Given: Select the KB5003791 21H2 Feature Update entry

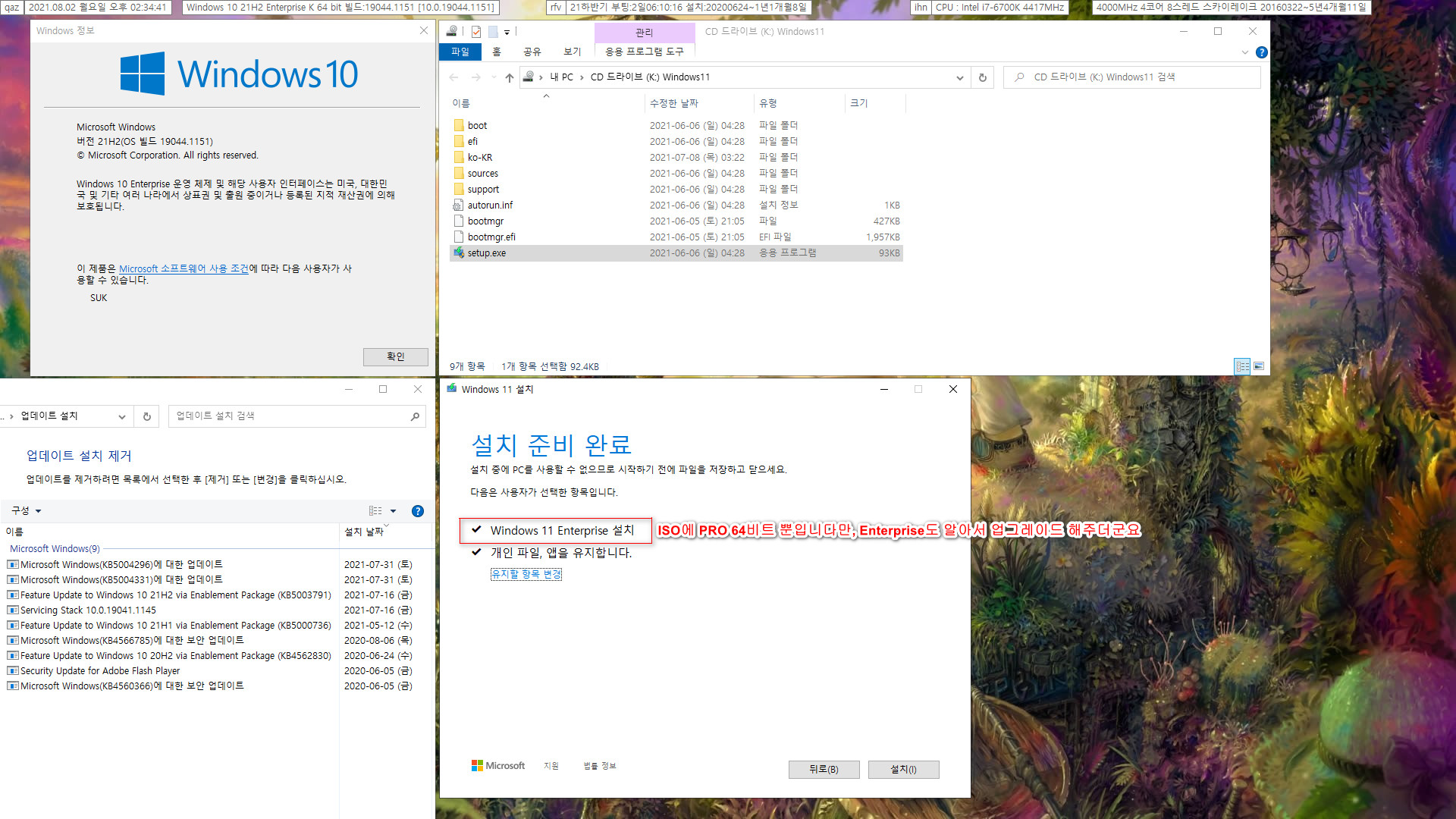Looking at the screenshot, I should point(210,595).
